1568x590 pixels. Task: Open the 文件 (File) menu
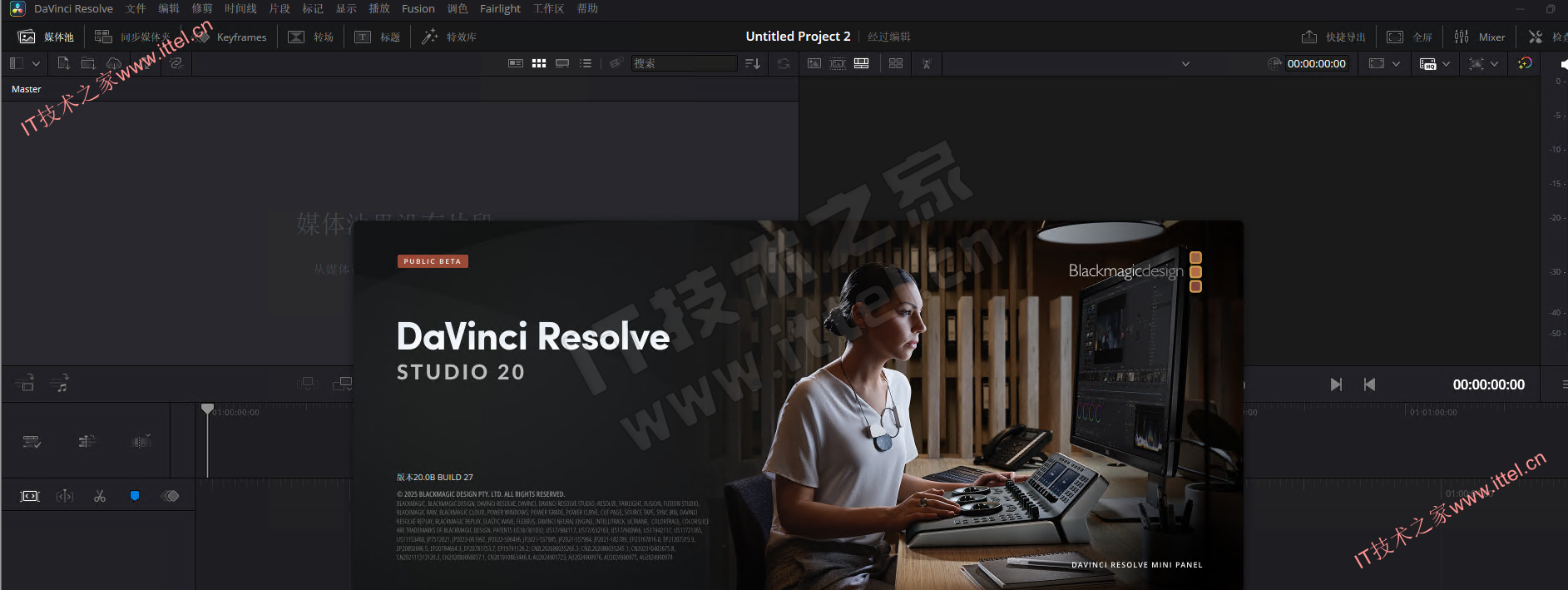(x=136, y=8)
